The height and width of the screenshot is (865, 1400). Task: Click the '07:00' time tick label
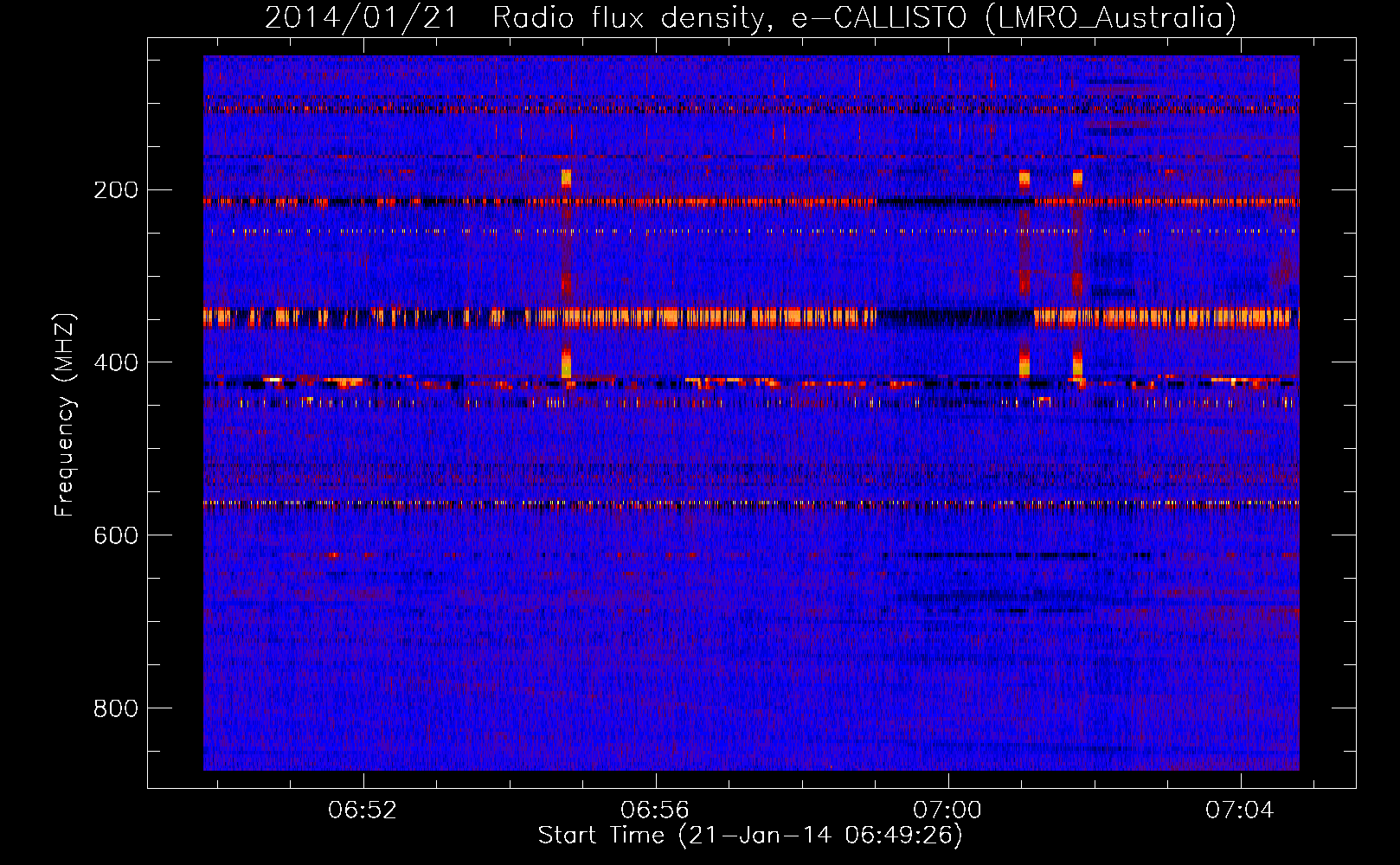tap(947, 811)
